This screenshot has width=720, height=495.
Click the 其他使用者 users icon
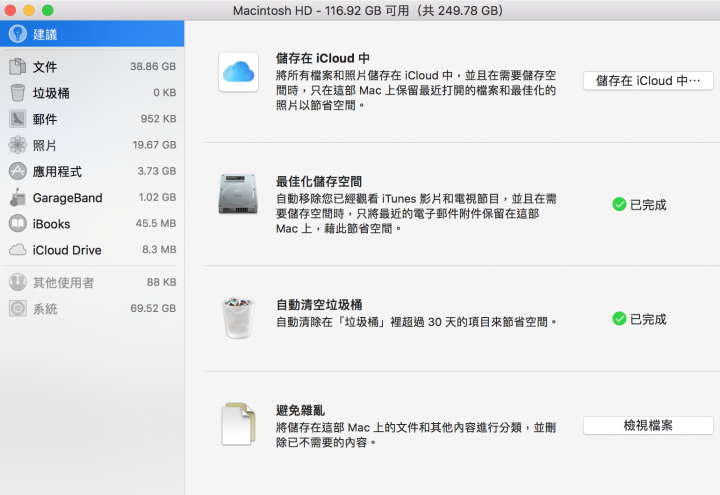pos(17,282)
